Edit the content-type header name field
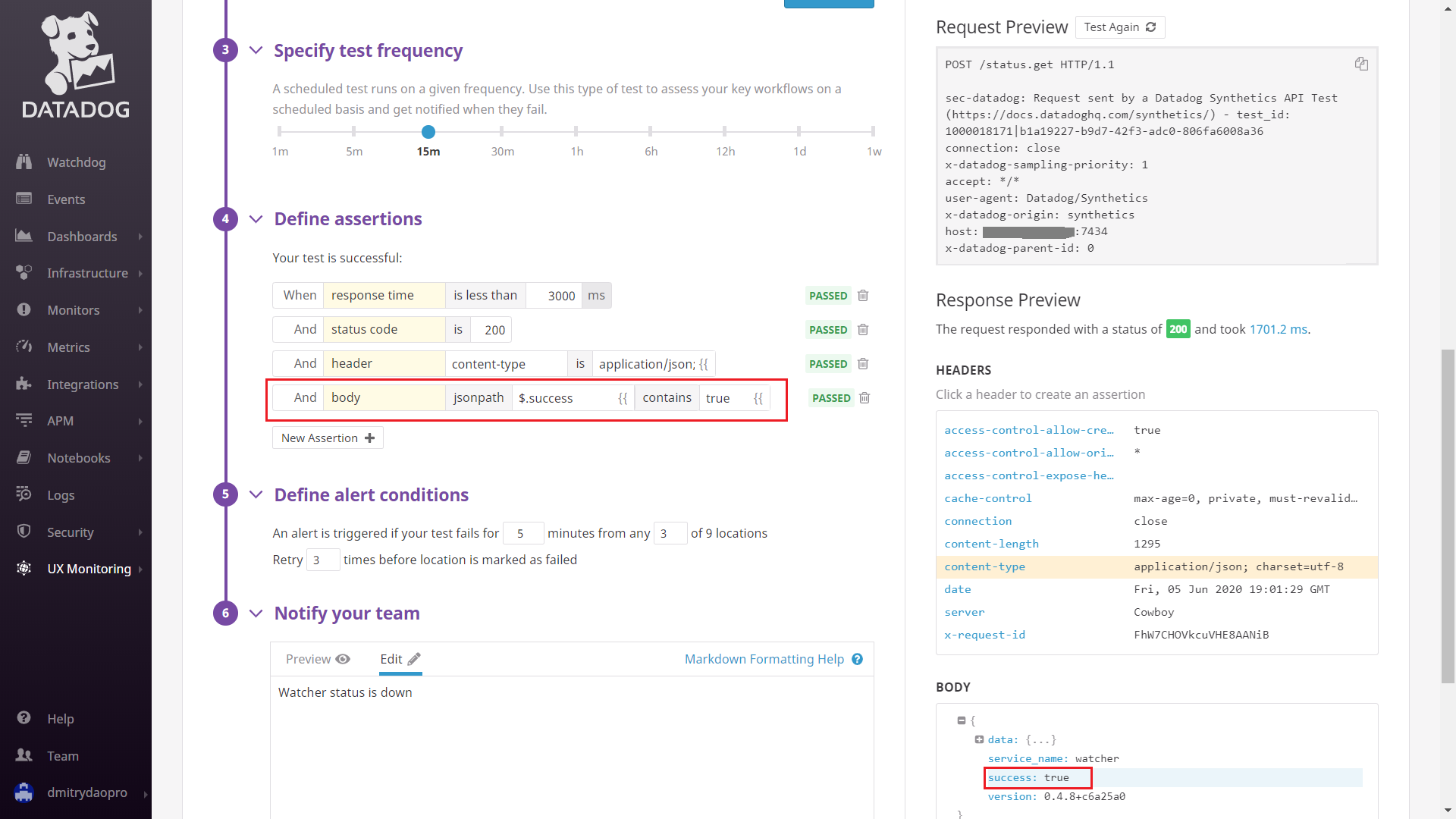 pos(506,364)
